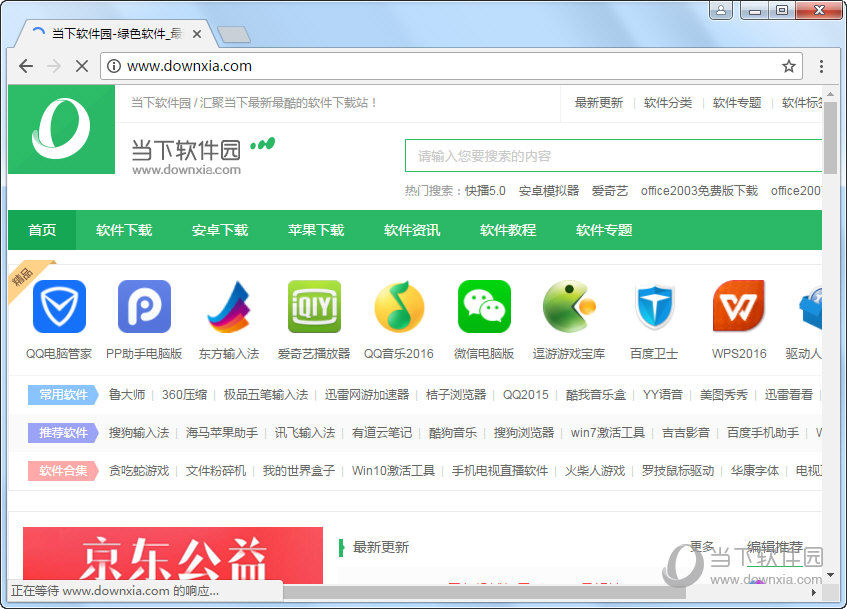
Task: Open 软件专题 top header link
Action: tap(737, 103)
